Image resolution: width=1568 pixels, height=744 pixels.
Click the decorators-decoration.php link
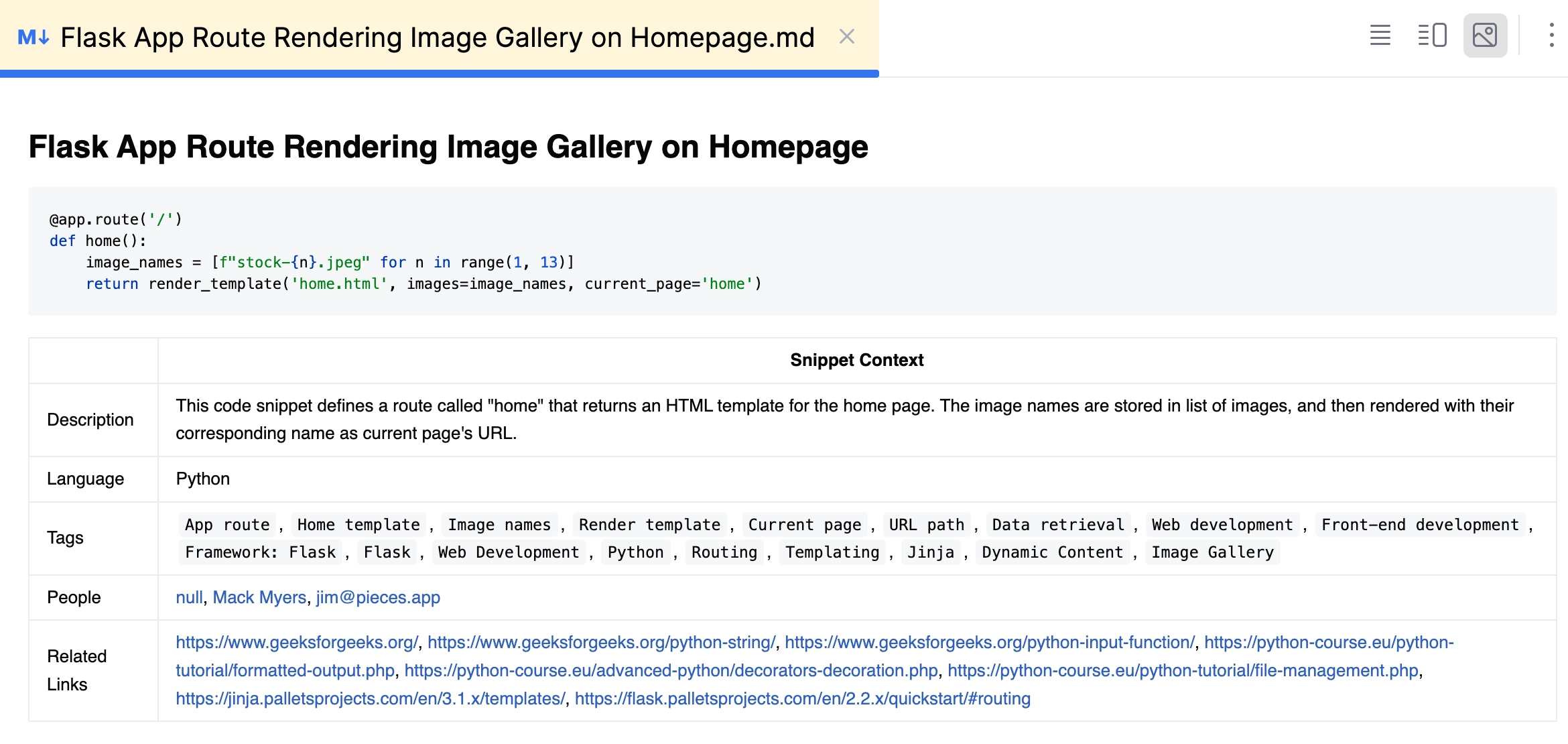click(x=671, y=670)
